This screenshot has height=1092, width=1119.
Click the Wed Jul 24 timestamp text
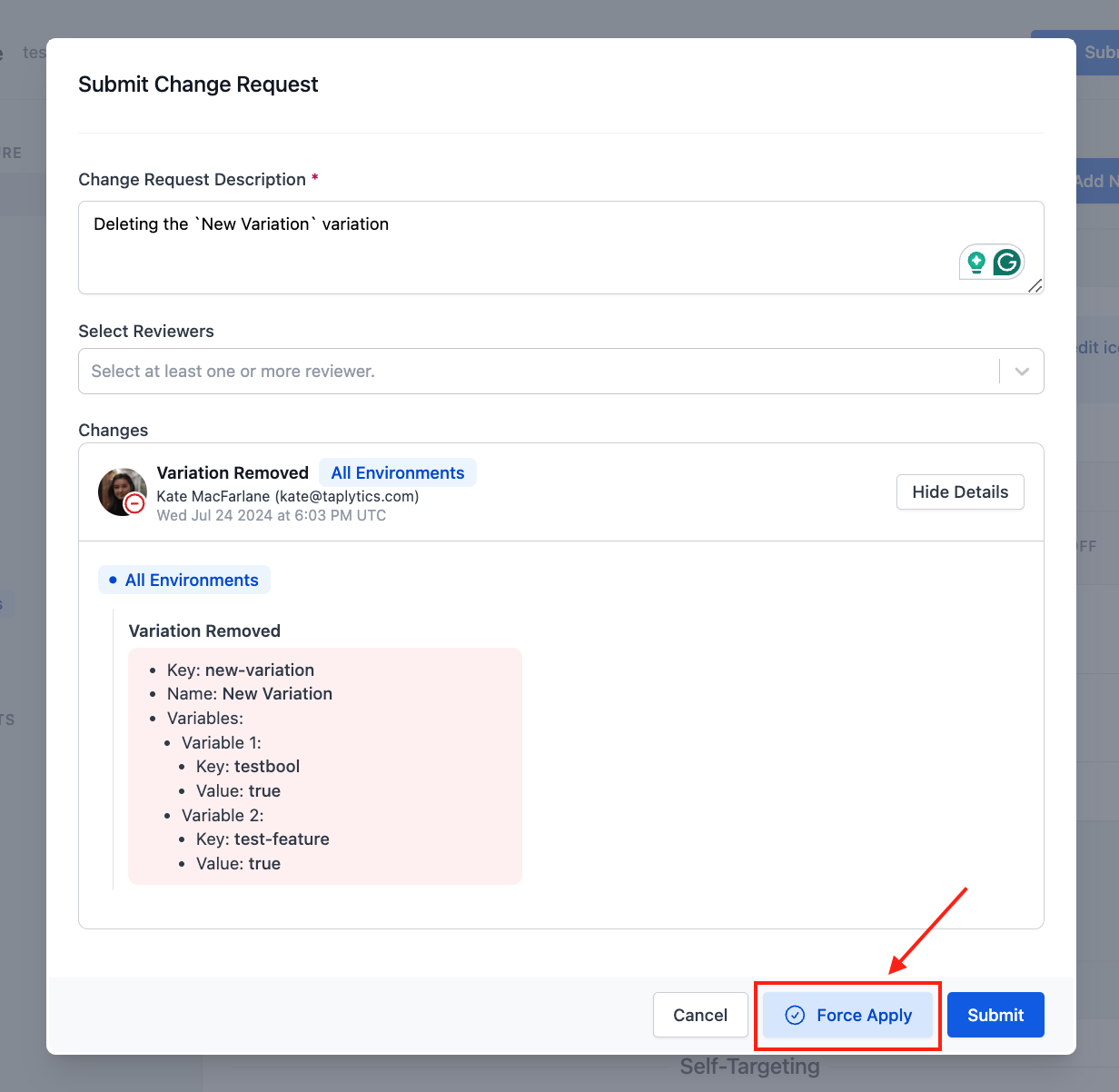[271, 515]
